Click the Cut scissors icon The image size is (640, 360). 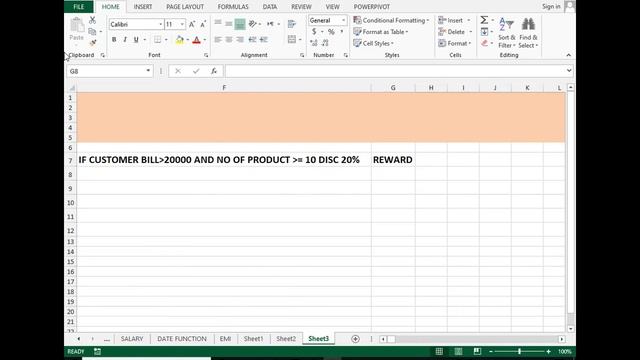click(x=93, y=20)
